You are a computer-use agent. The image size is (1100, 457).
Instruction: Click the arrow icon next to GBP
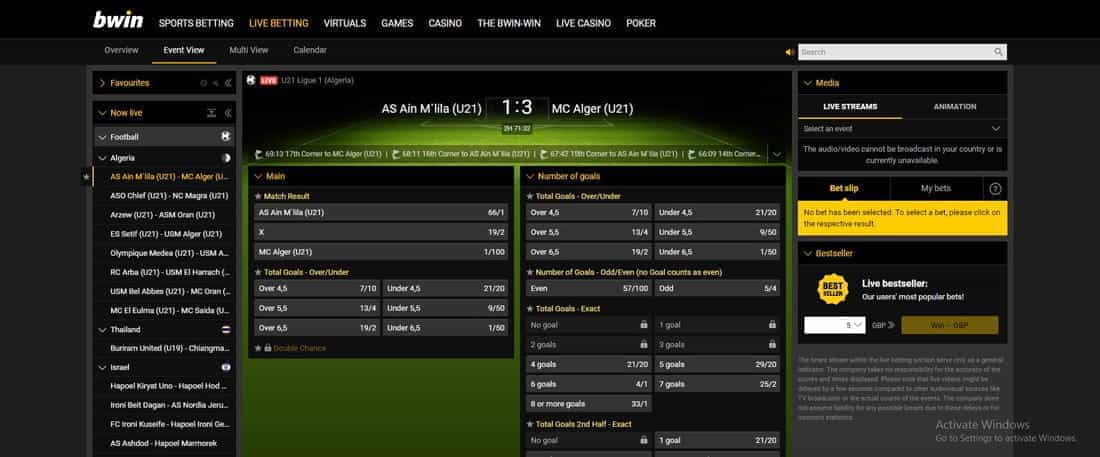(891, 325)
